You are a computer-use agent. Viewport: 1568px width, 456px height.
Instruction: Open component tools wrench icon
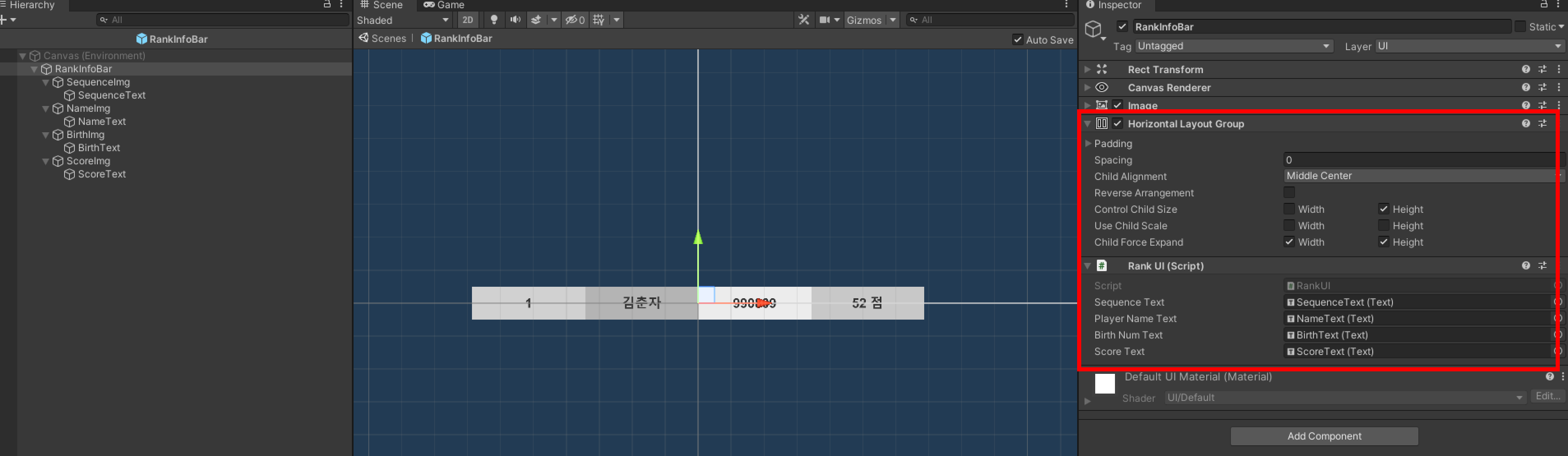pos(803,20)
